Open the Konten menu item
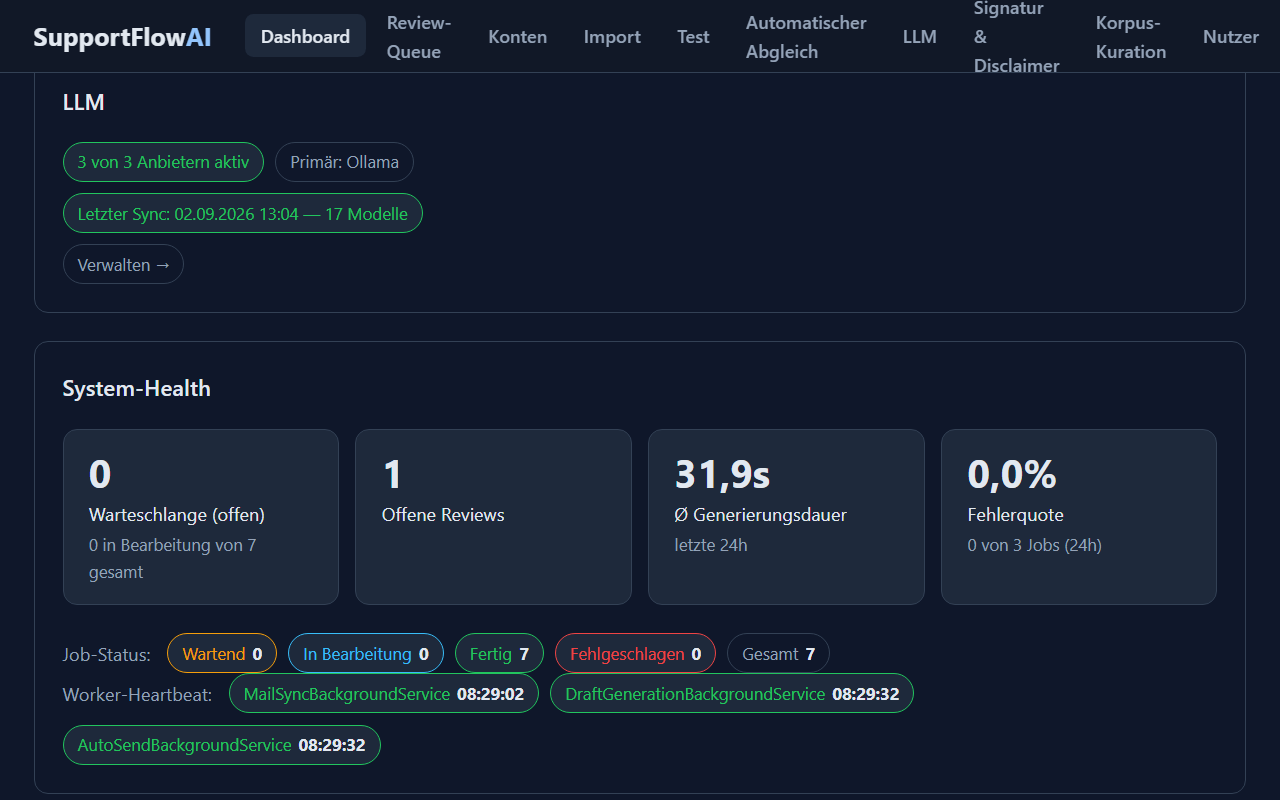Viewport: 1280px width, 800px height. (517, 37)
